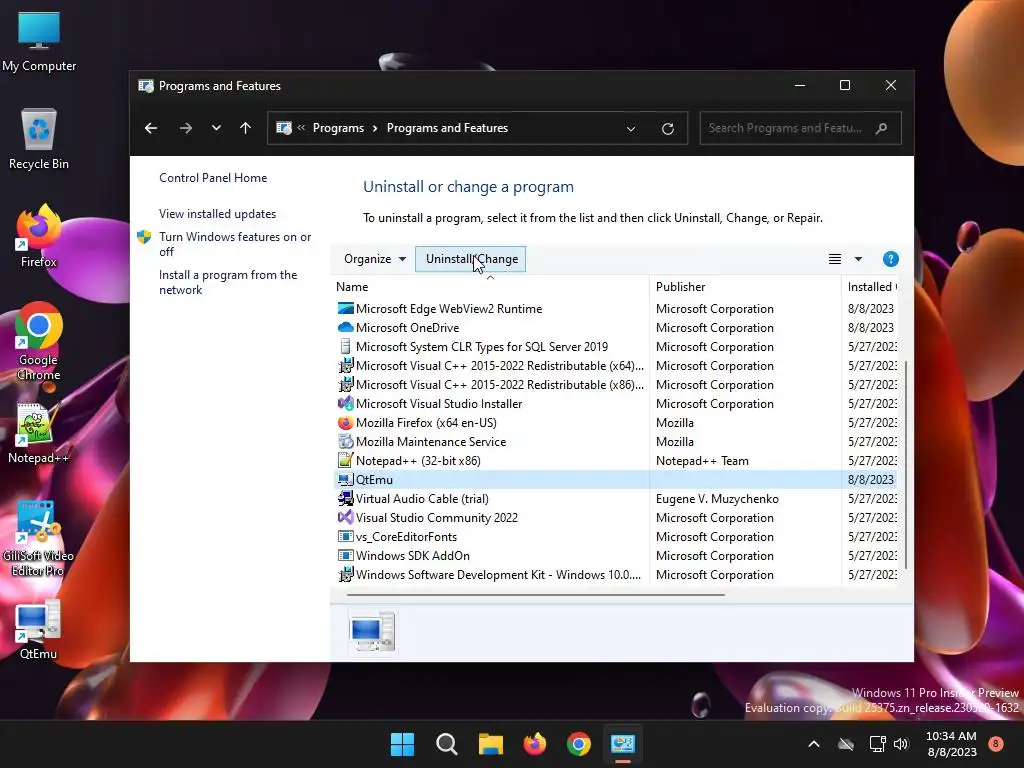Screen dimensions: 1024x768
Task: Open the Windows Start menu
Action: [402, 744]
